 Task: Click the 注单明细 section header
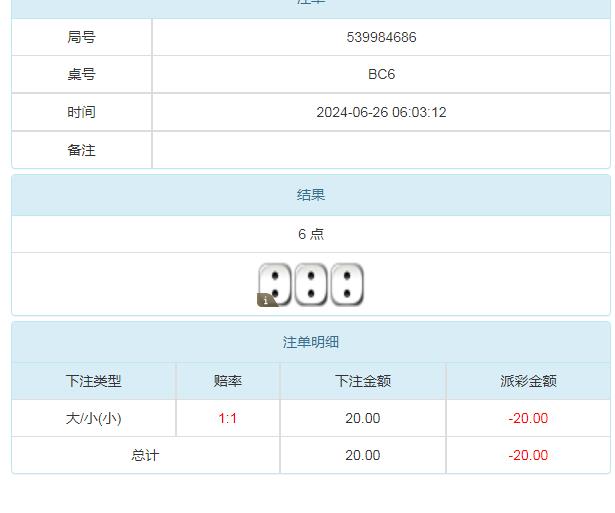point(311,342)
